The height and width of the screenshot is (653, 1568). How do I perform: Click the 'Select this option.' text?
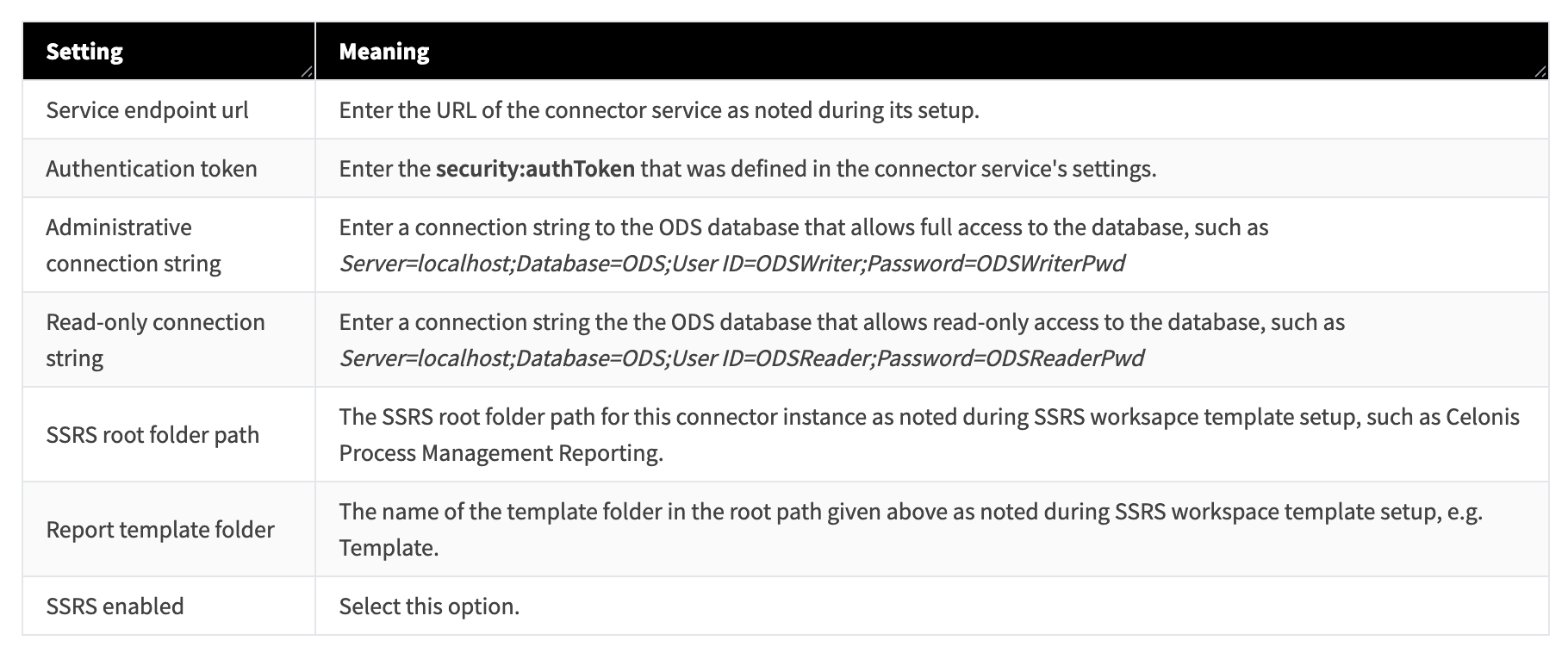tap(429, 606)
